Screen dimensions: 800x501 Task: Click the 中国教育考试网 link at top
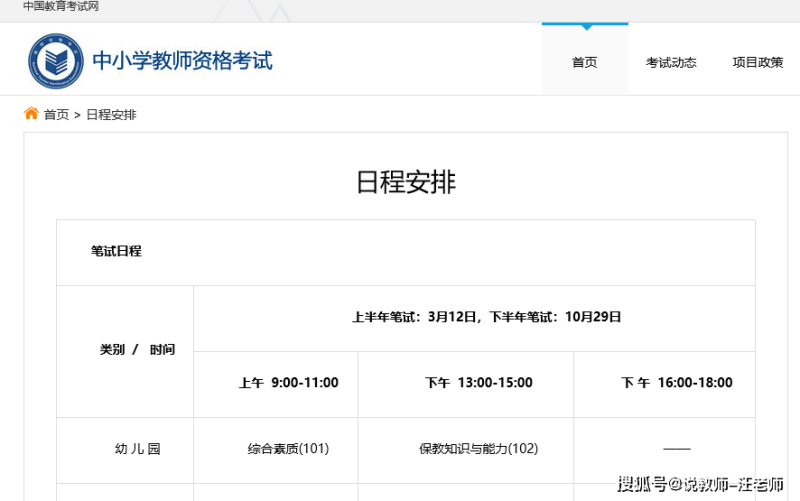[61, 7]
